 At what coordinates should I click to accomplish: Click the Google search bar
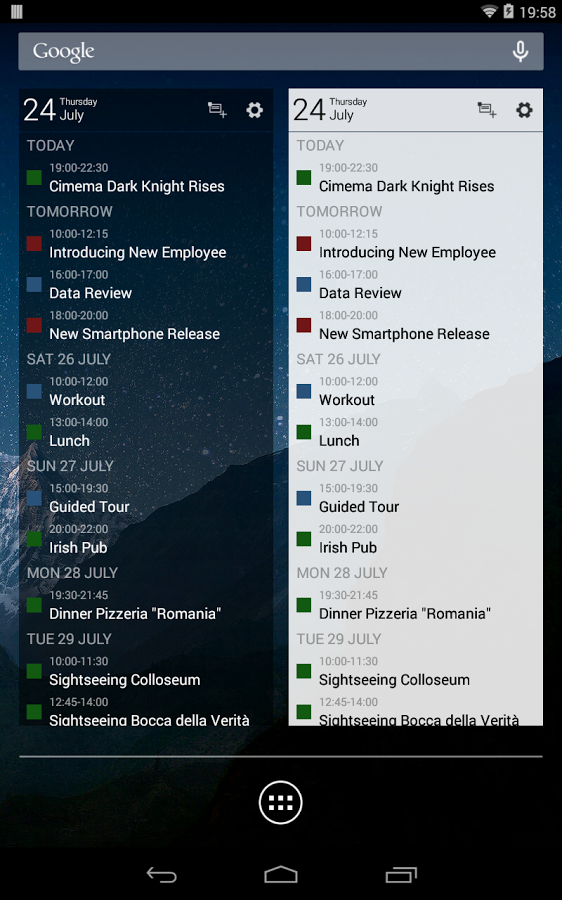281,51
